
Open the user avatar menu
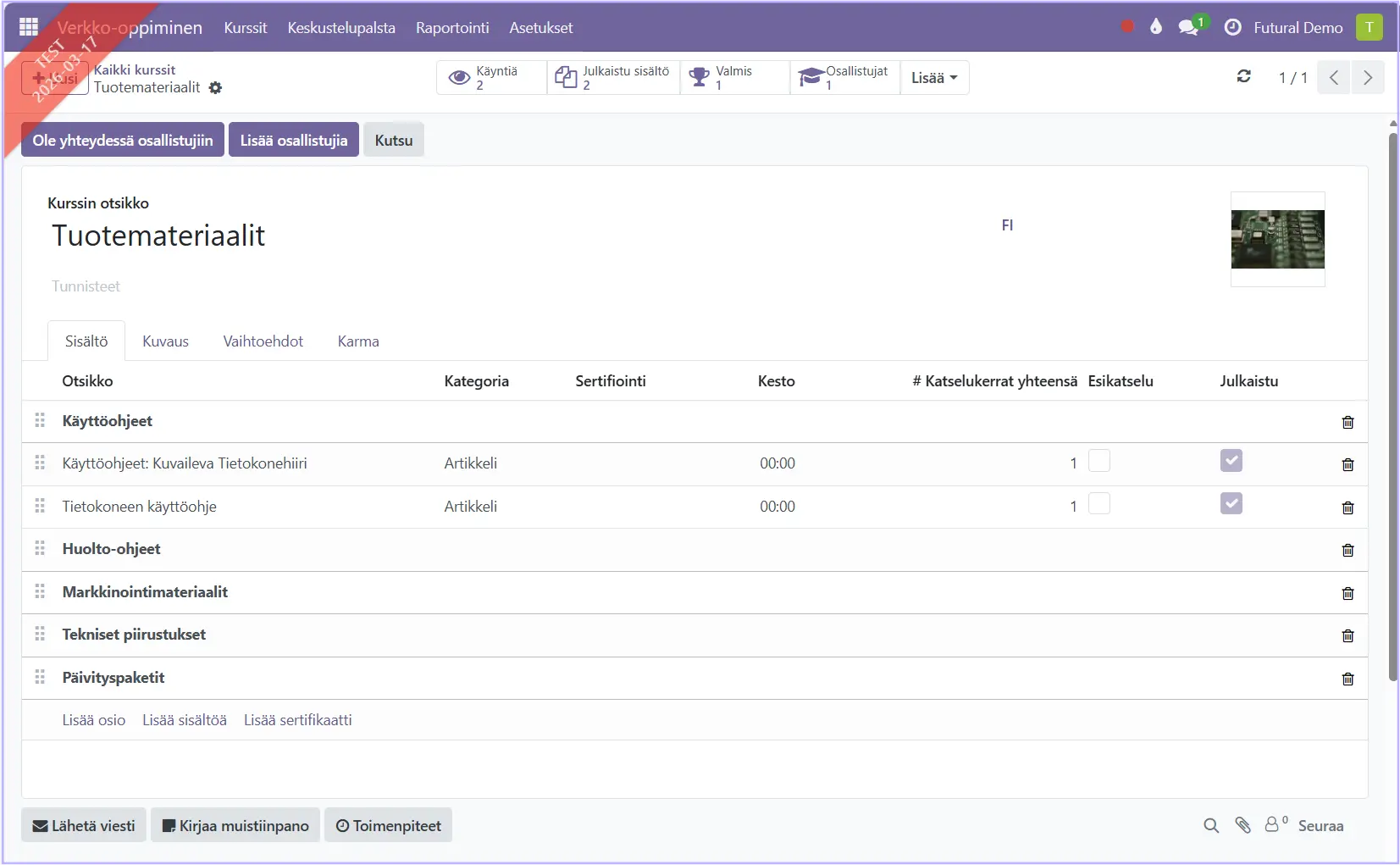click(1369, 28)
